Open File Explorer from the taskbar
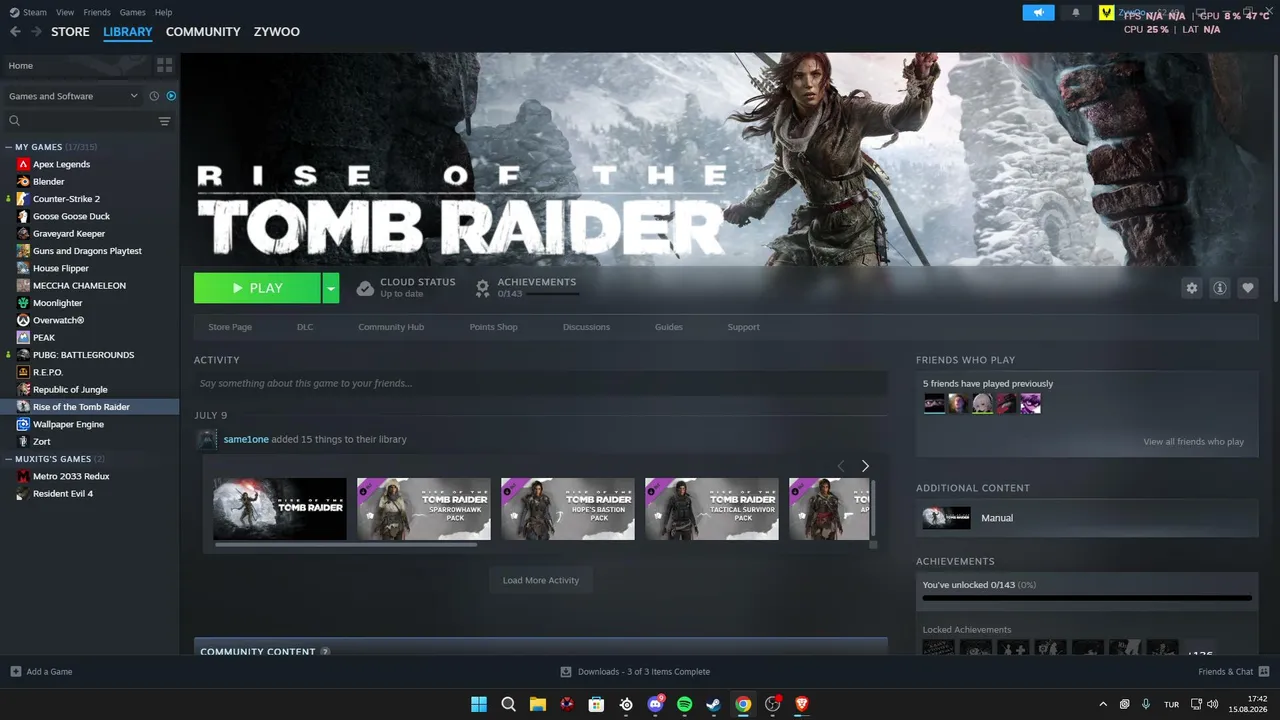This screenshot has width=1280, height=720. [538, 704]
